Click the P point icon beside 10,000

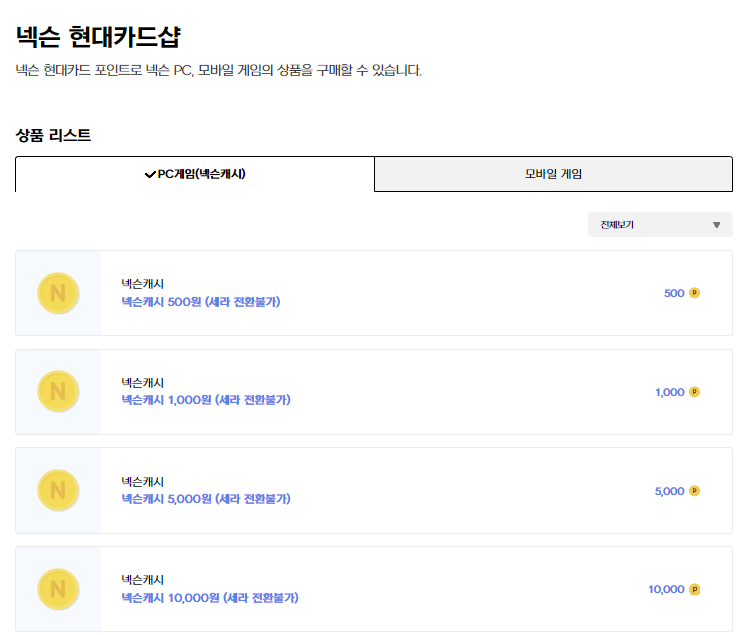(694, 590)
